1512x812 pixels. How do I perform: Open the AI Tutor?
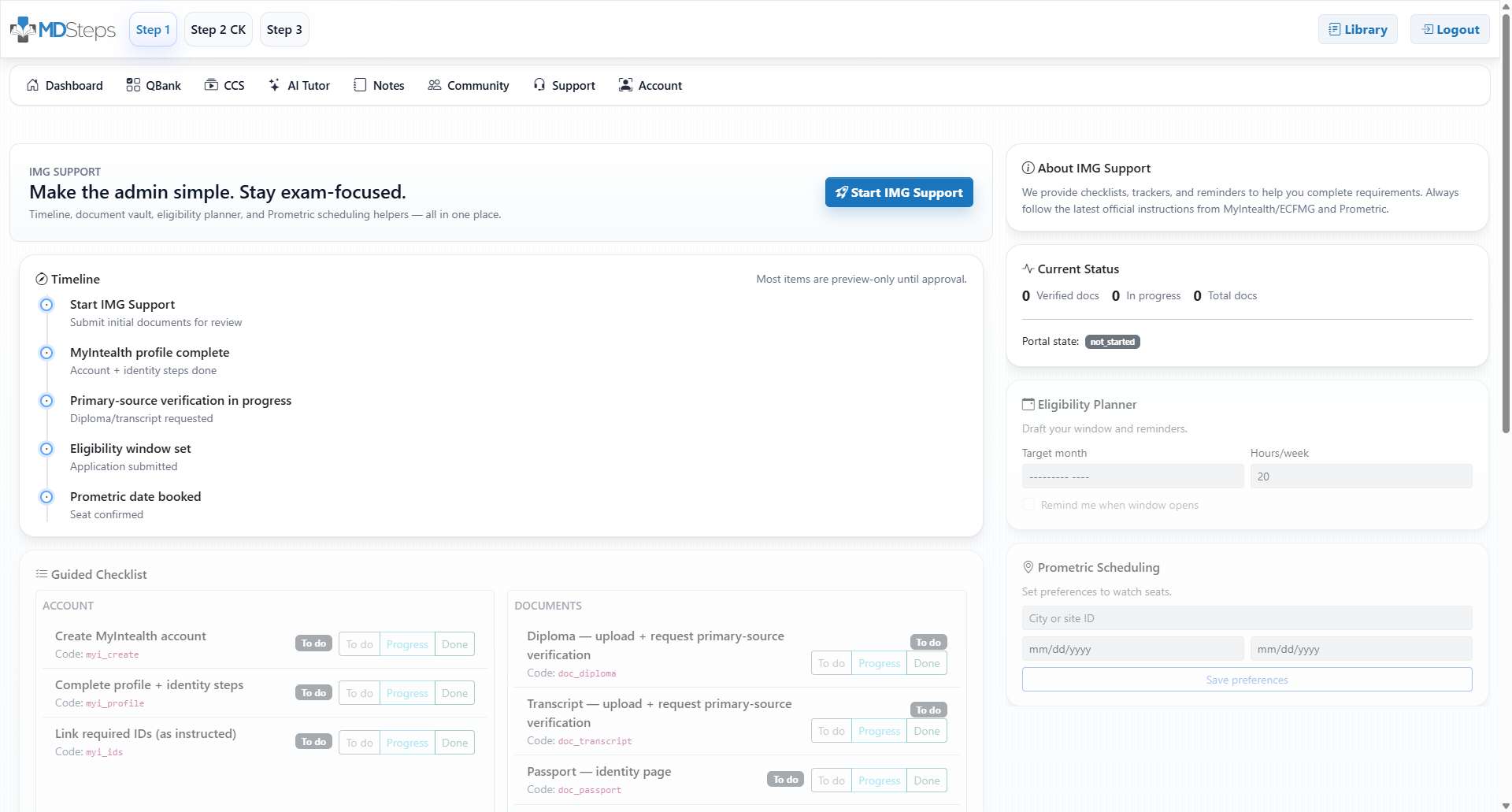point(298,85)
